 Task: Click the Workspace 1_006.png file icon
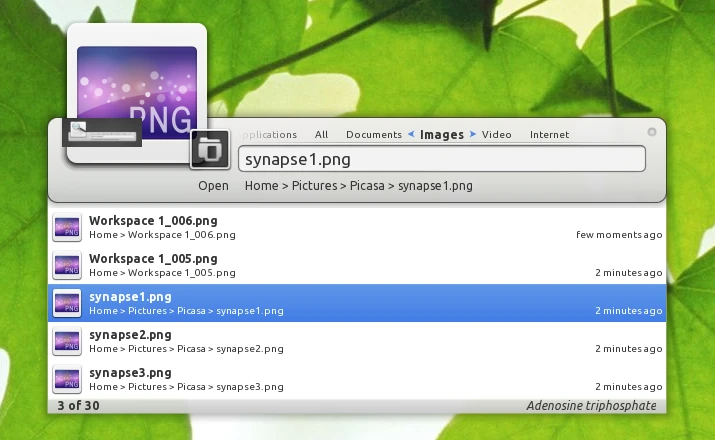pyautogui.click(x=67, y=227)
